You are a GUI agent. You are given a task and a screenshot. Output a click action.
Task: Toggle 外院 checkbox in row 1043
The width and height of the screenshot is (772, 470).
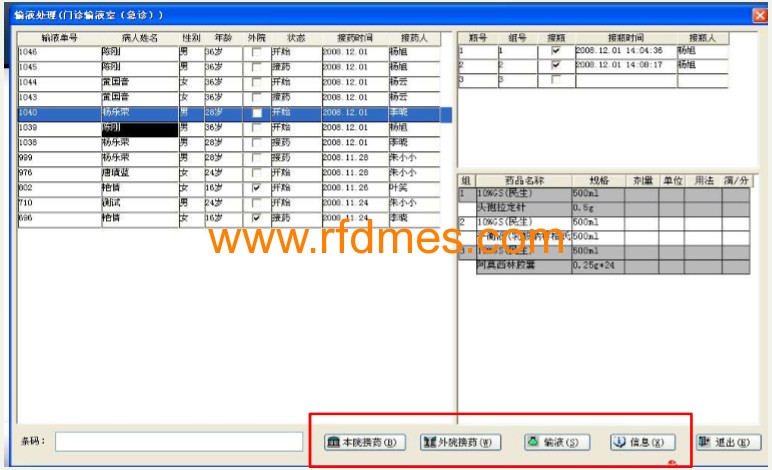257,97
